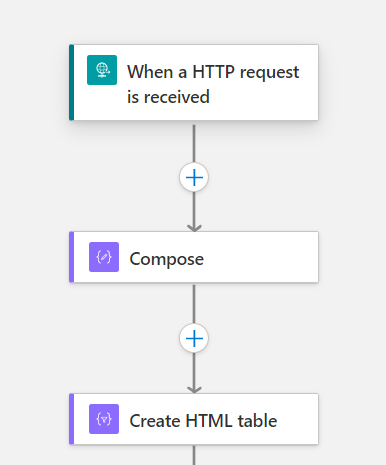Click the Create HTML table icon
Screen dimensions: 386x465
(104, 419)
